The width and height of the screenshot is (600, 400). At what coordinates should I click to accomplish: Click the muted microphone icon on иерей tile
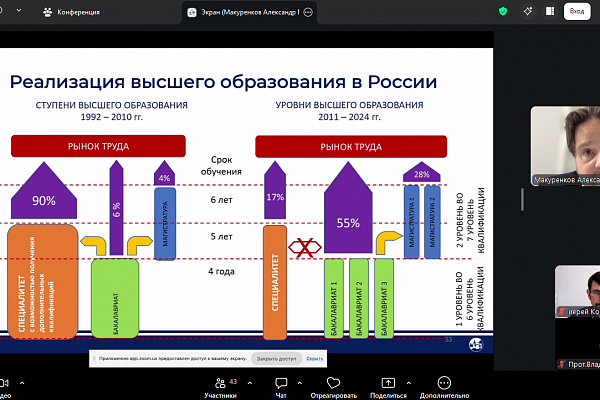pos(561,312)
